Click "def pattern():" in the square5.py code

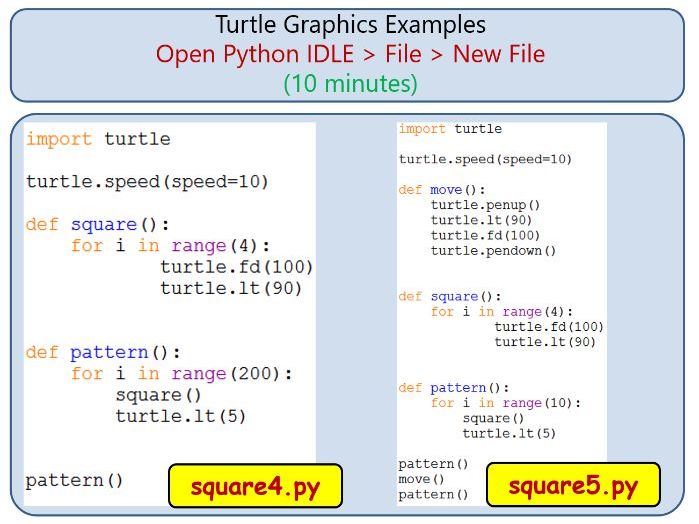point(454,388)
